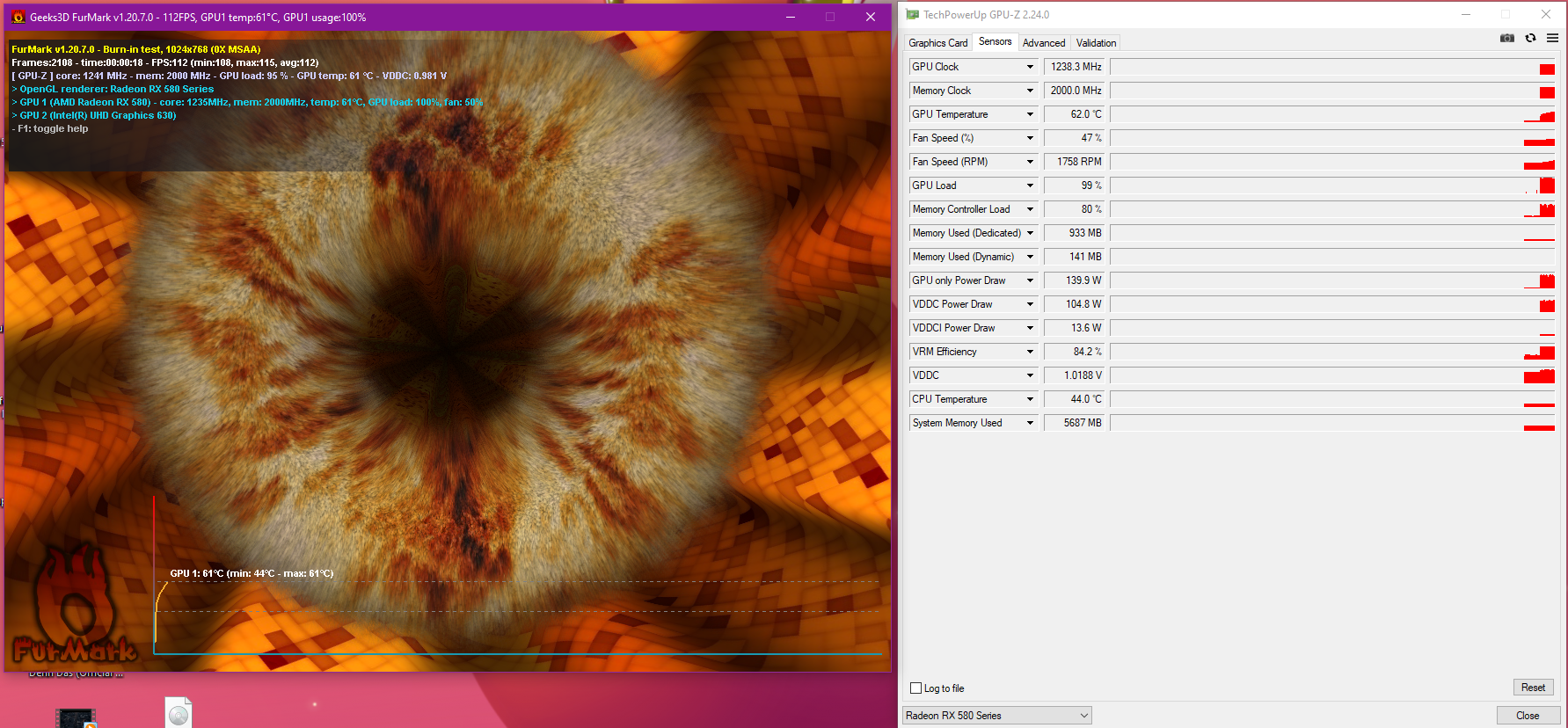Click the VDDC history graph
Viewport: 1568px width, 728px height.
(x=1332, y=375)
